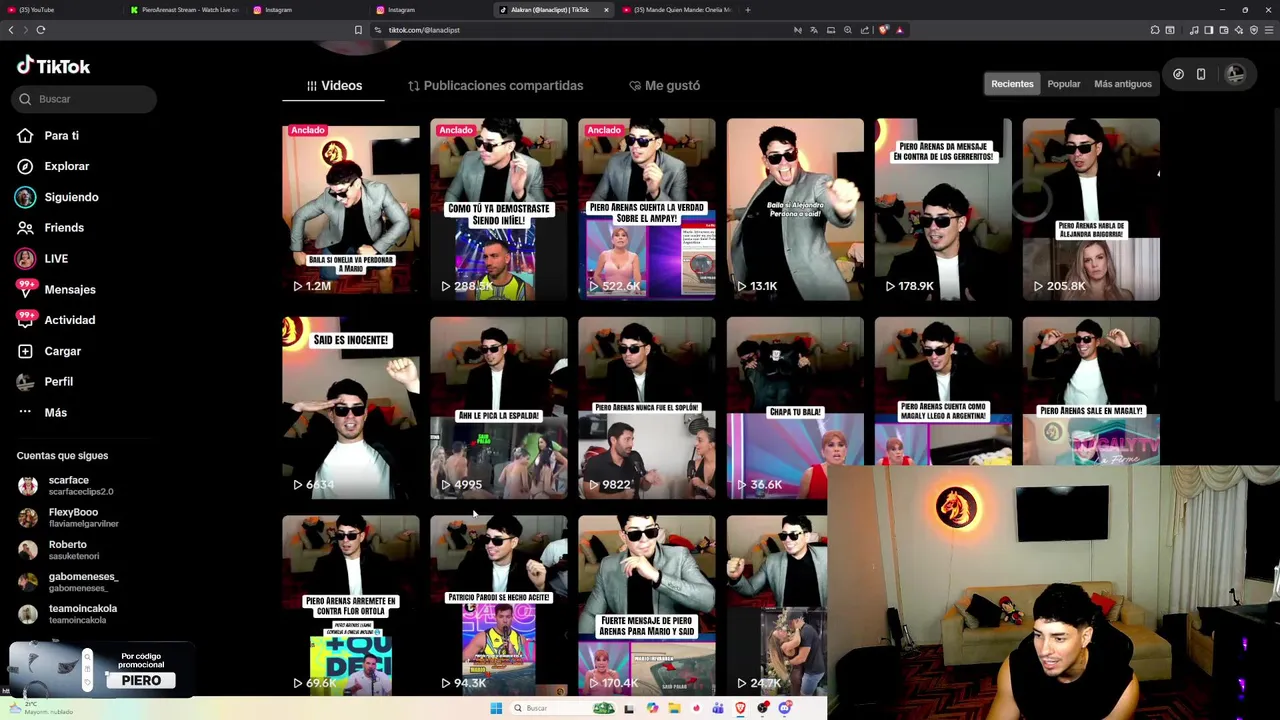Viewport: 1280px width, 720px height.
Task: Open the video with 13.1K views
Action: tap(795, 209)
